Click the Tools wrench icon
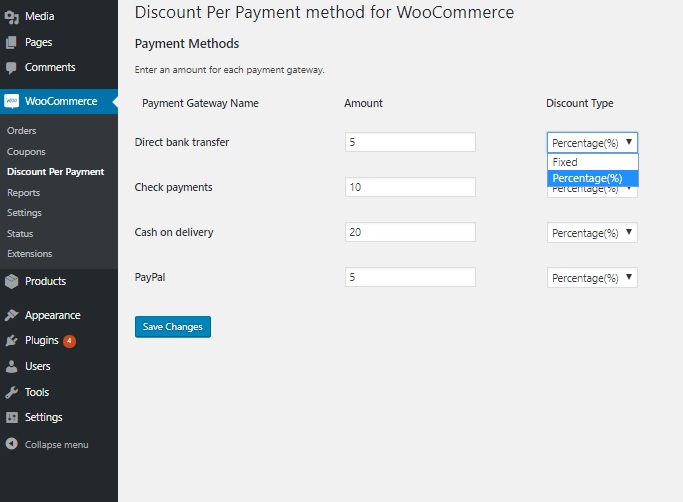 click(x=12, y=392)
